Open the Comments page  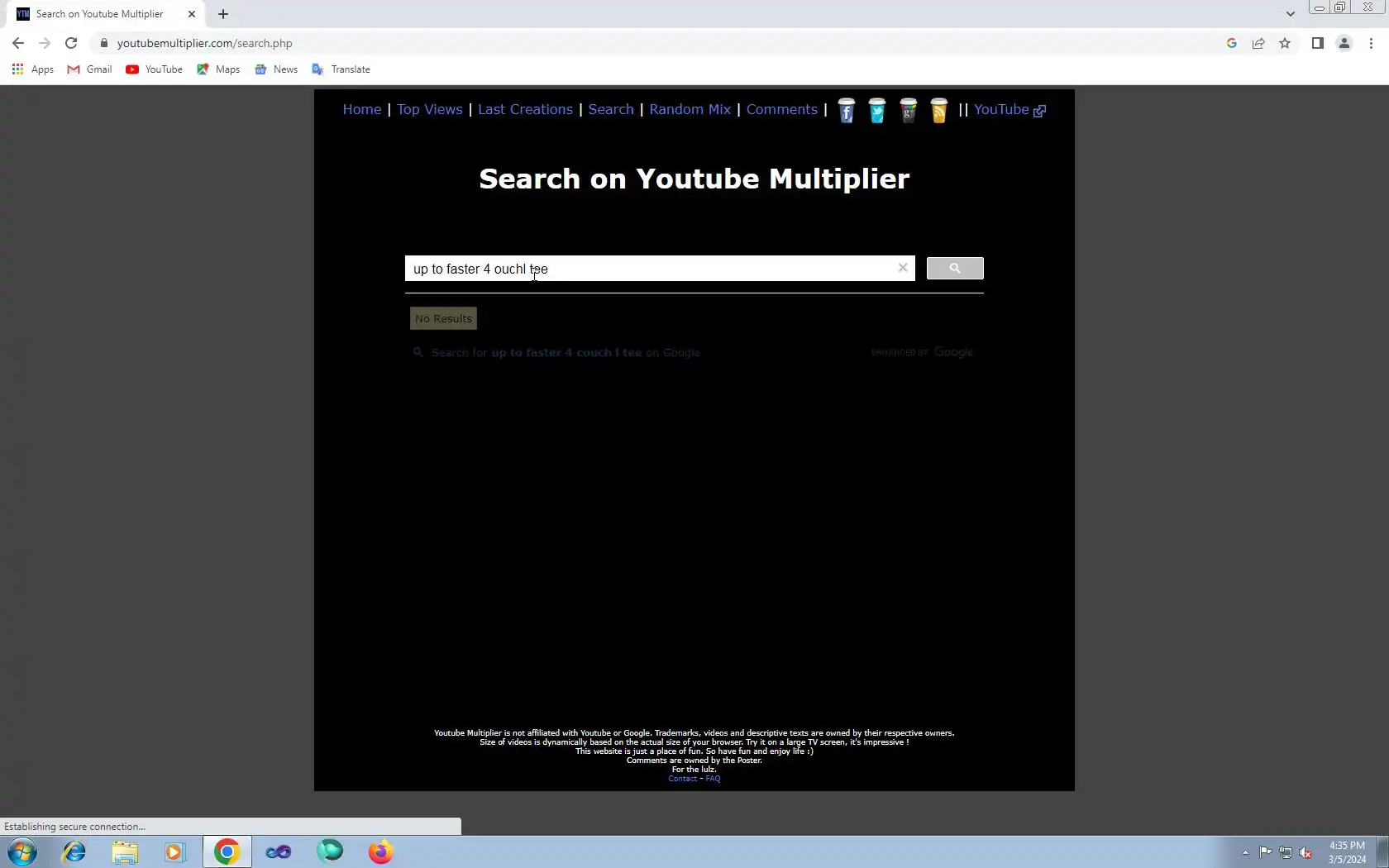click(782, 109)
